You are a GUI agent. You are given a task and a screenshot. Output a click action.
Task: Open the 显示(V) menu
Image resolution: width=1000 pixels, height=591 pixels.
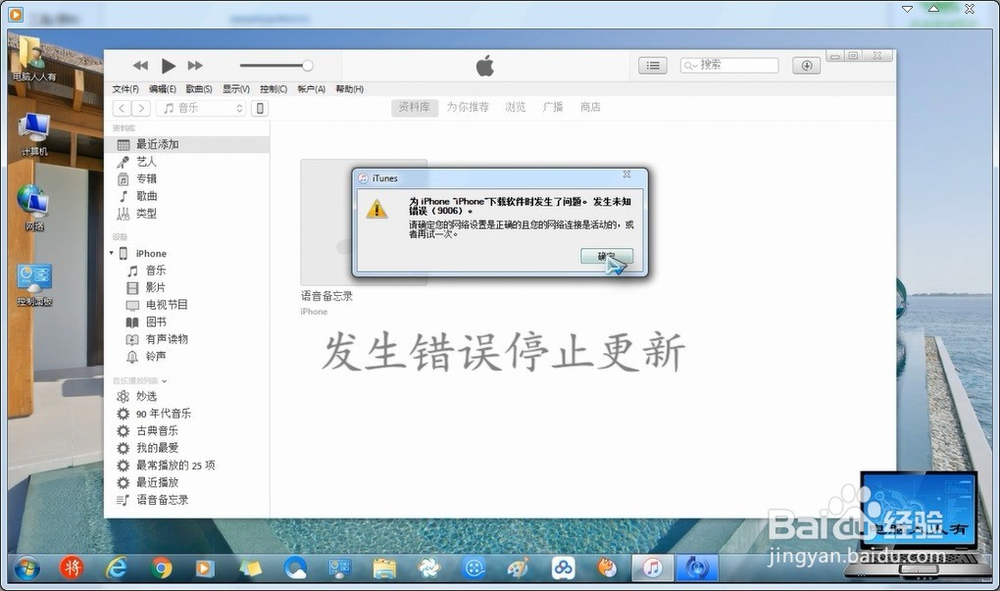(236, 89)
